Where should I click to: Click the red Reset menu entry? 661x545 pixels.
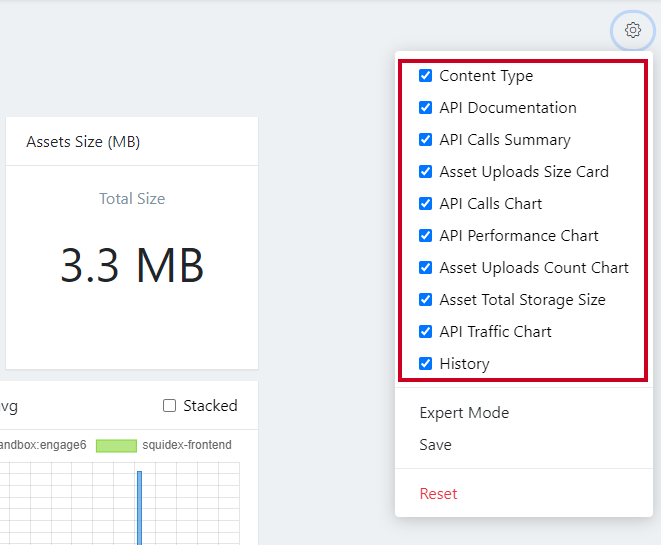pyautogui.click(x=438, y=494)
